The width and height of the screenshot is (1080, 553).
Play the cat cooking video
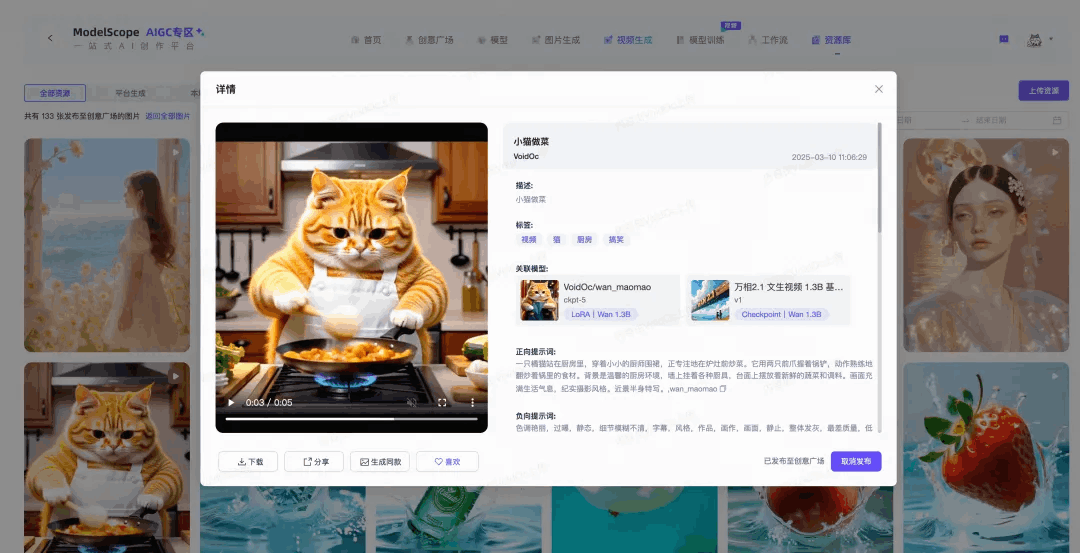coord(232,402)
